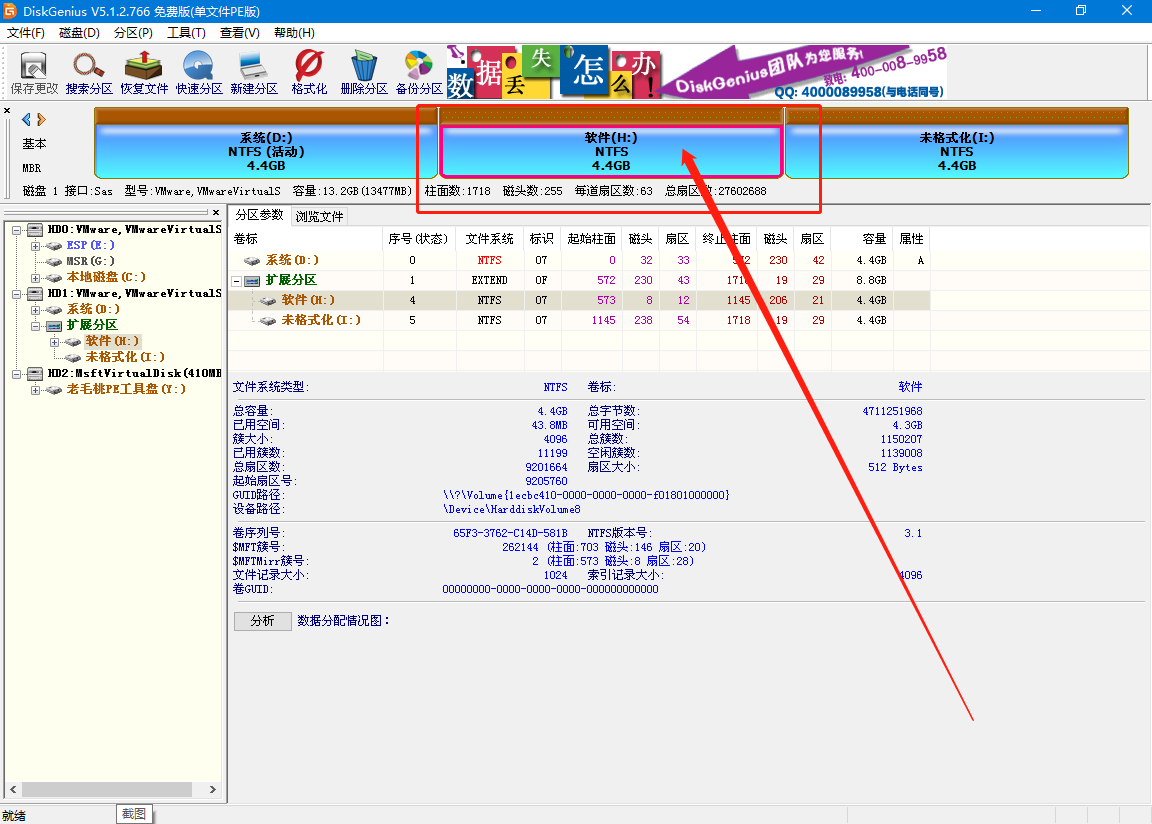Image resolution: width=1152 pixels, height=824 pixels.
Task: Click the Backup Partition (备份分区) icon
Action: coord(419,73)
